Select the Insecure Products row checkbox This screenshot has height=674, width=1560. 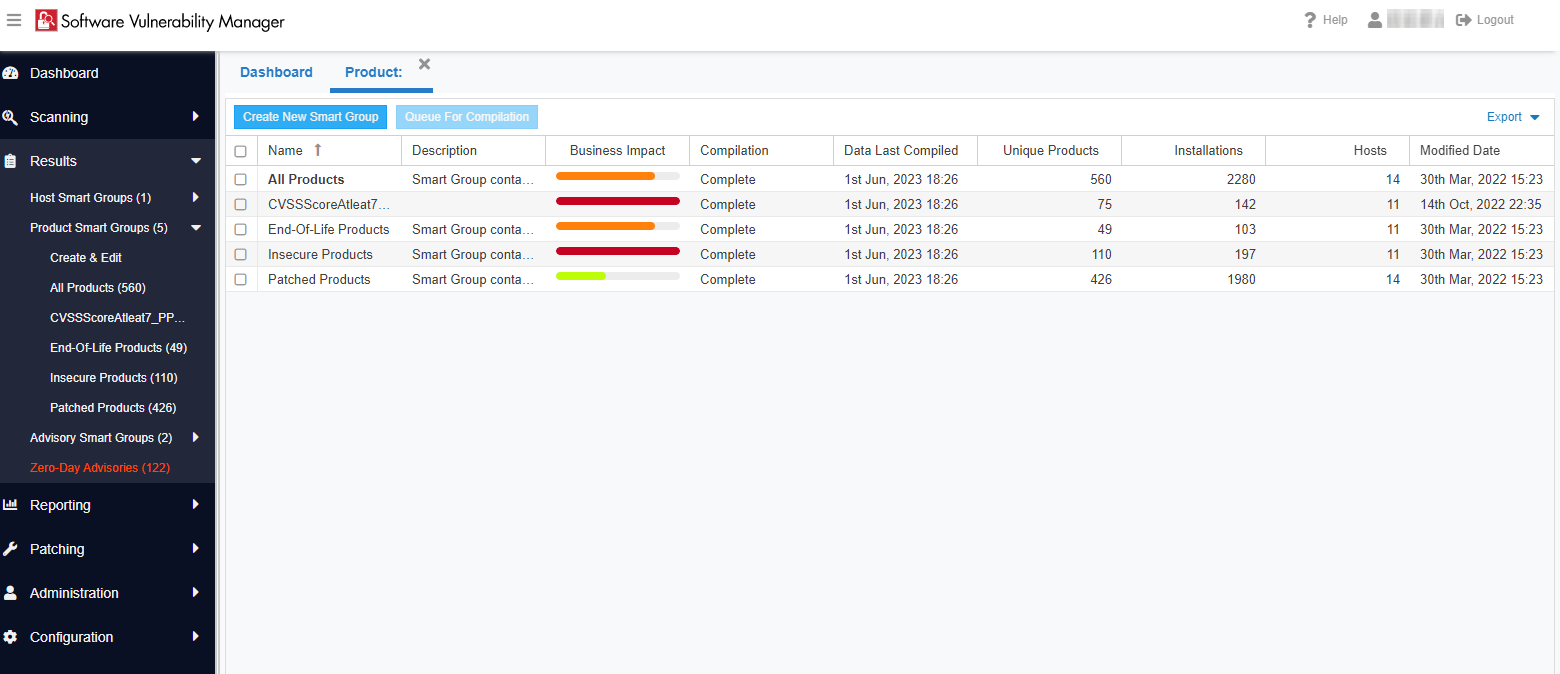click(x=240, y=255)
